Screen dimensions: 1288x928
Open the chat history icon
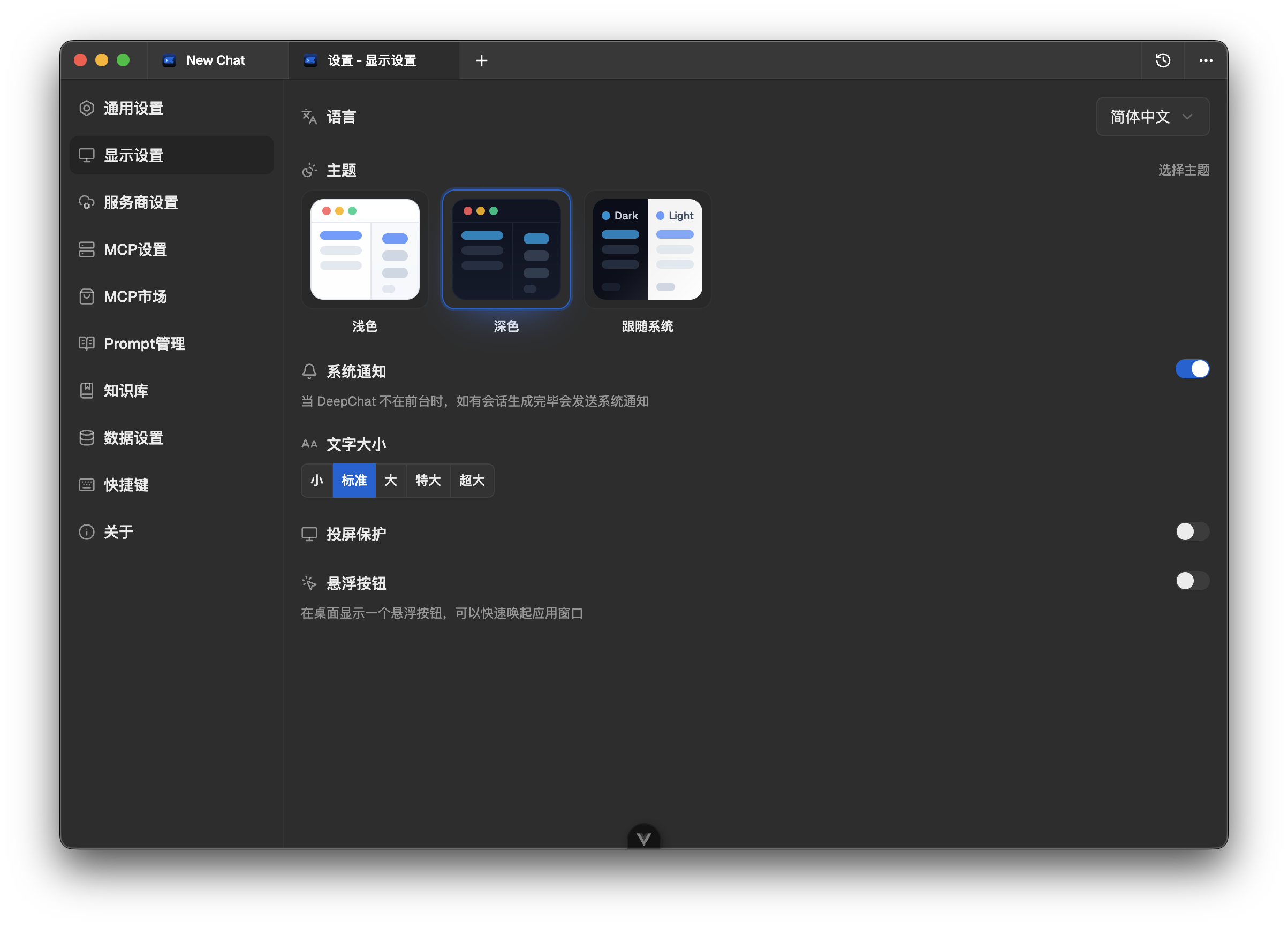pos(1163,60)
